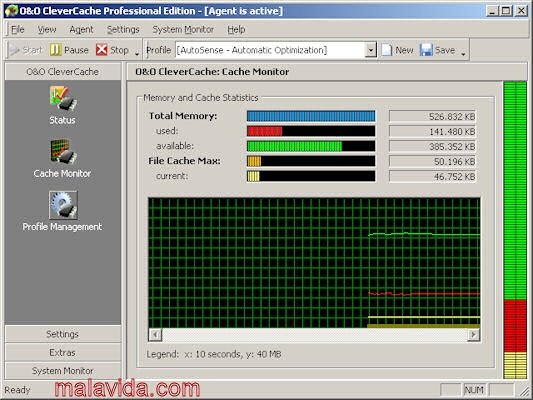533x400 pixels.
Task: Click the orange File Cache Max bar
Action: pyautogui.click(x=254, y=161)
